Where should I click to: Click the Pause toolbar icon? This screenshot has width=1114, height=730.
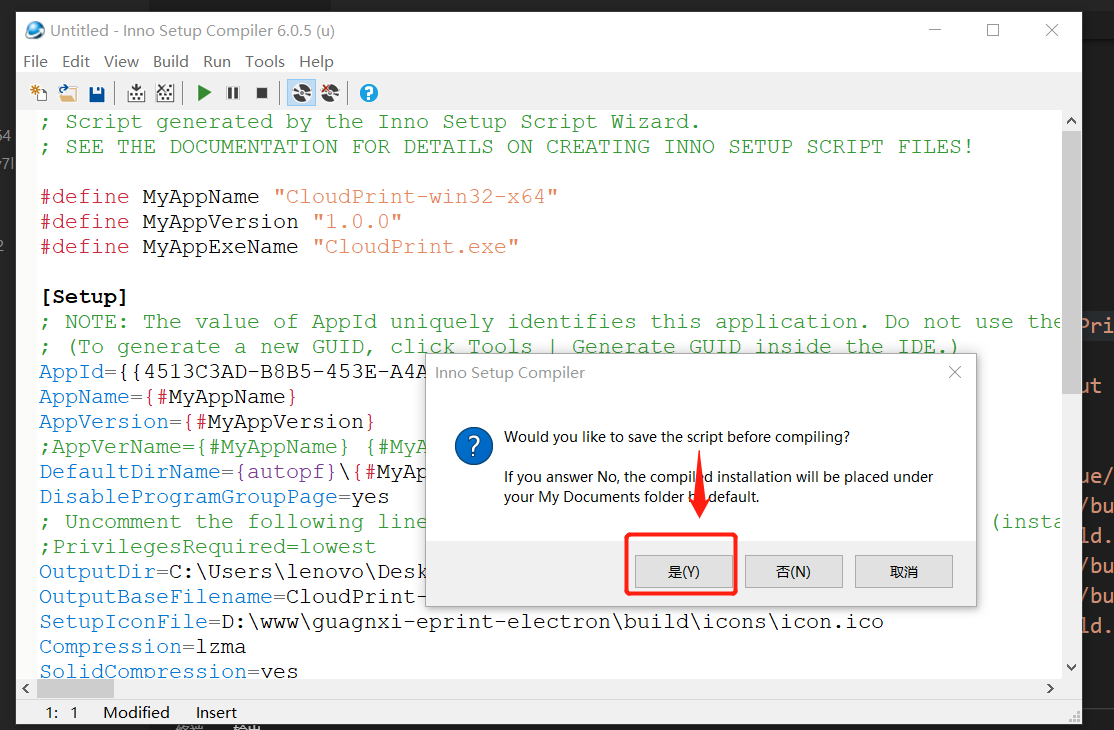pyautogui.click(x=232, y=93)
